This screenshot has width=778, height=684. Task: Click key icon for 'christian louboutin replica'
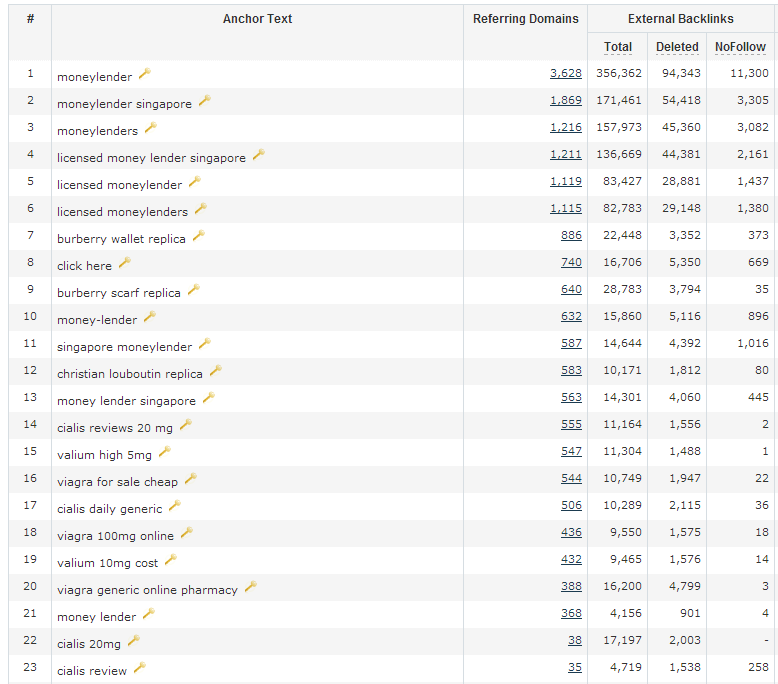pos(215,371)
